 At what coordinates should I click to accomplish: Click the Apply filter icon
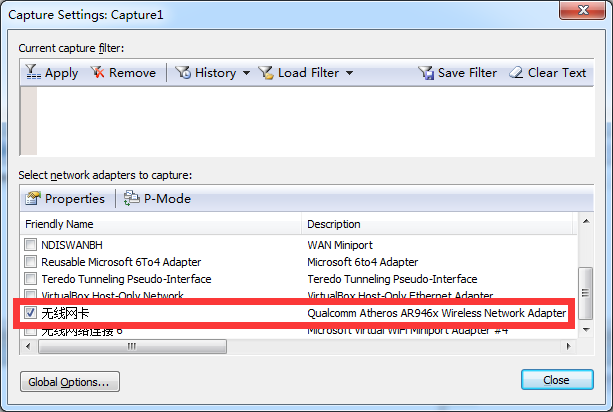(32, 72)
